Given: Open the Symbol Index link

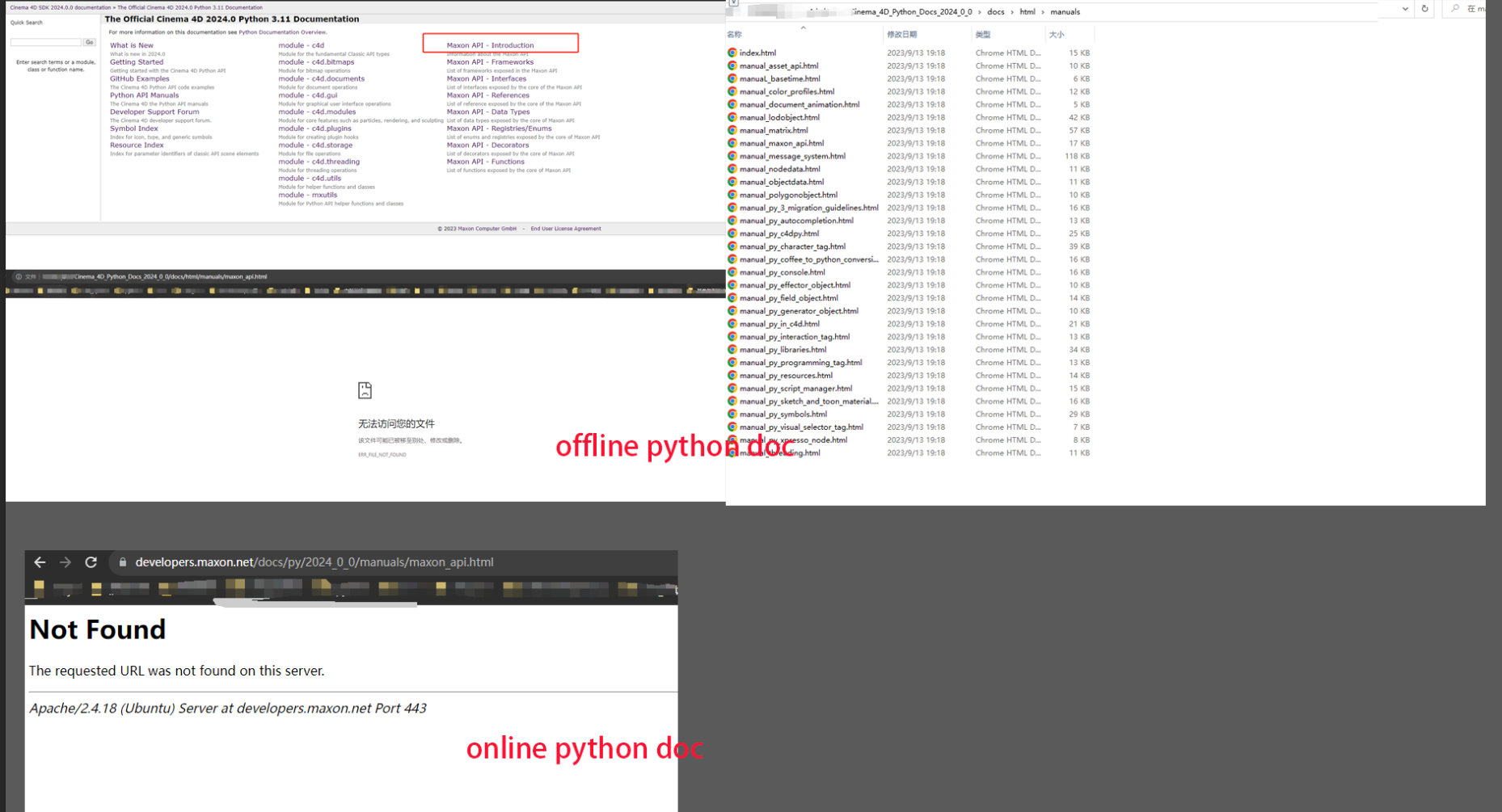Looking at the screenshot, I should point(134,128).
